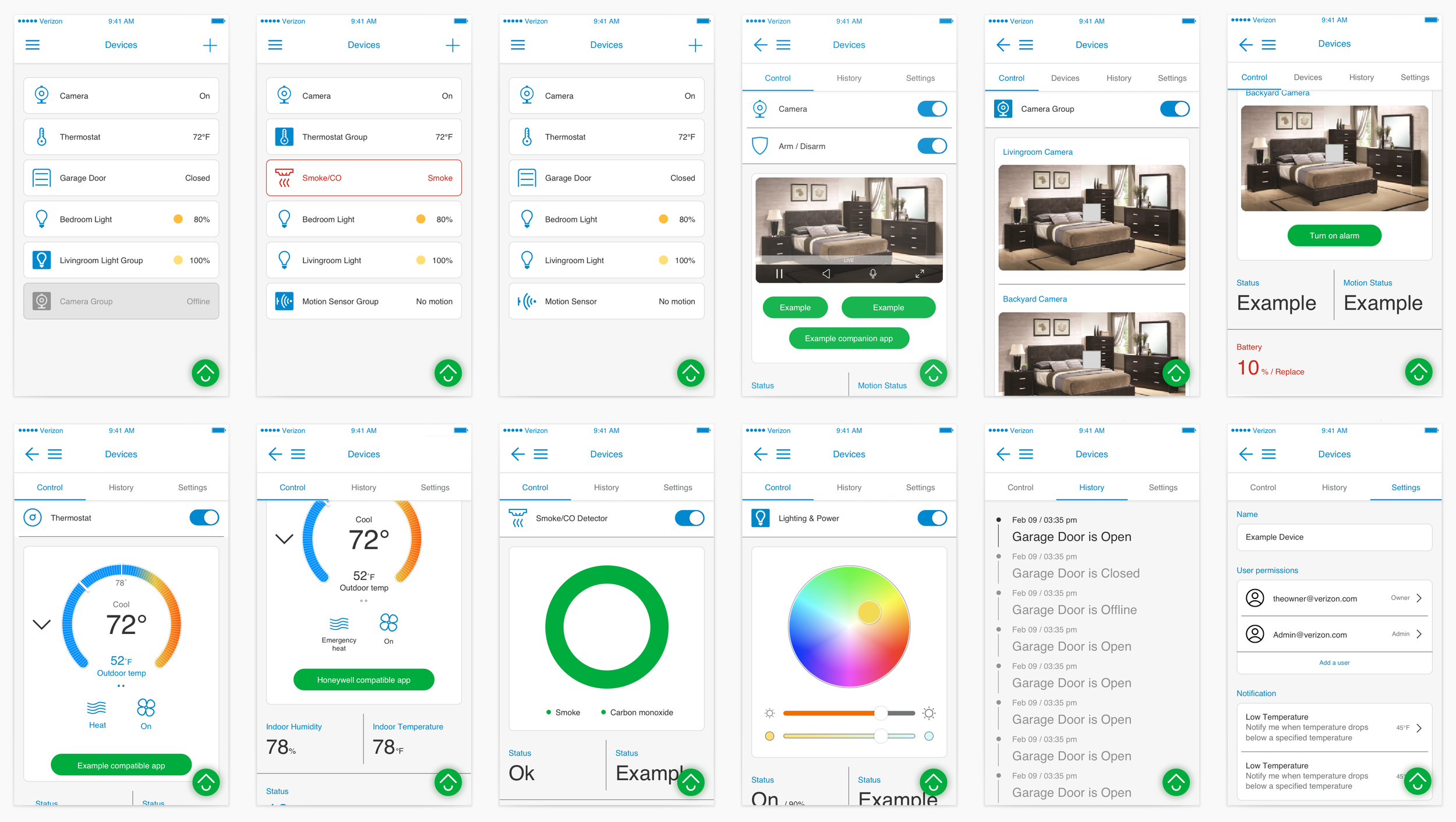Select Emergency heat mode icon
Image resolution: width=1456 pixels, height=822 pixels.
click(339, 624)
